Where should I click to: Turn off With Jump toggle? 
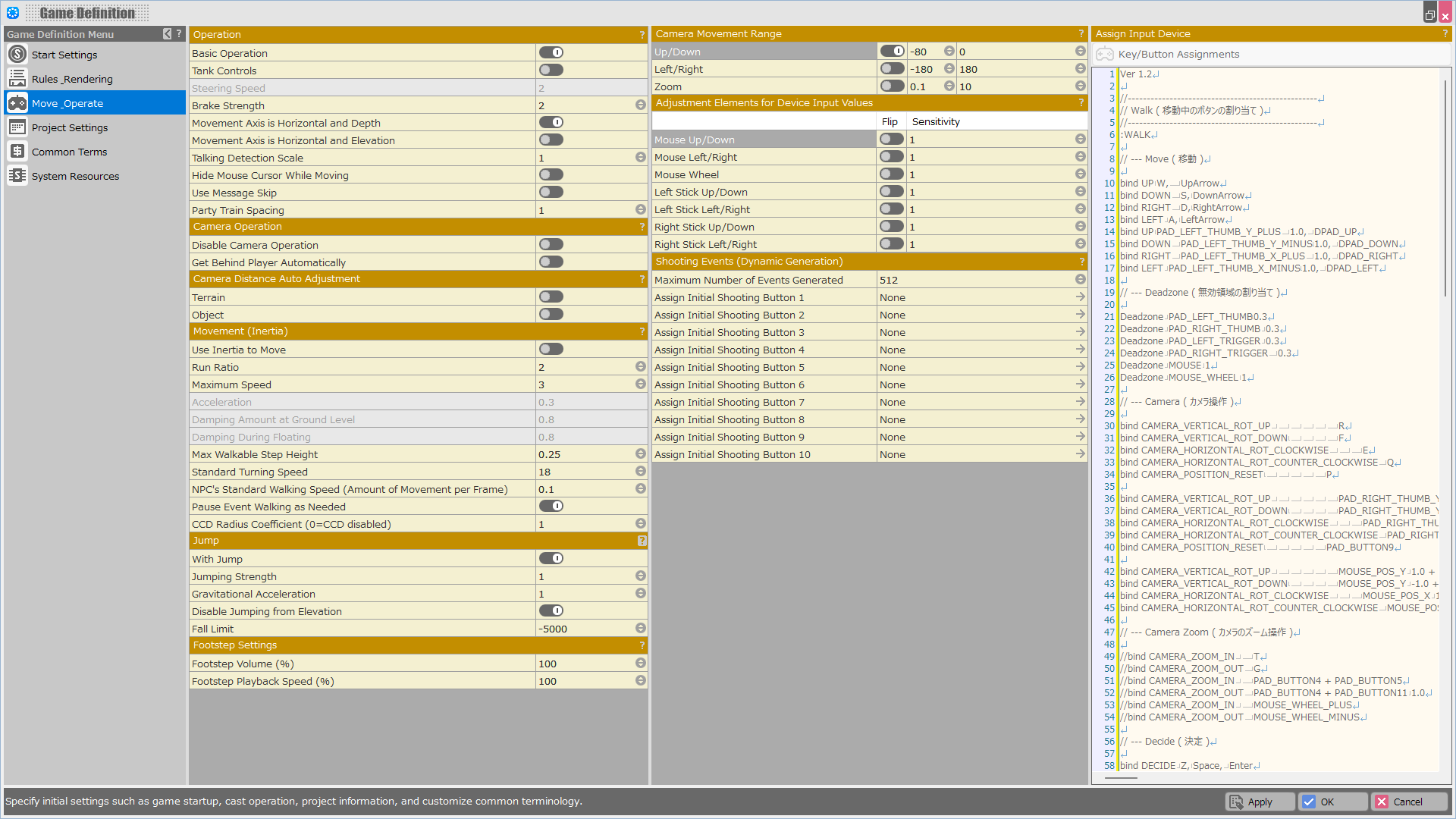551,559
